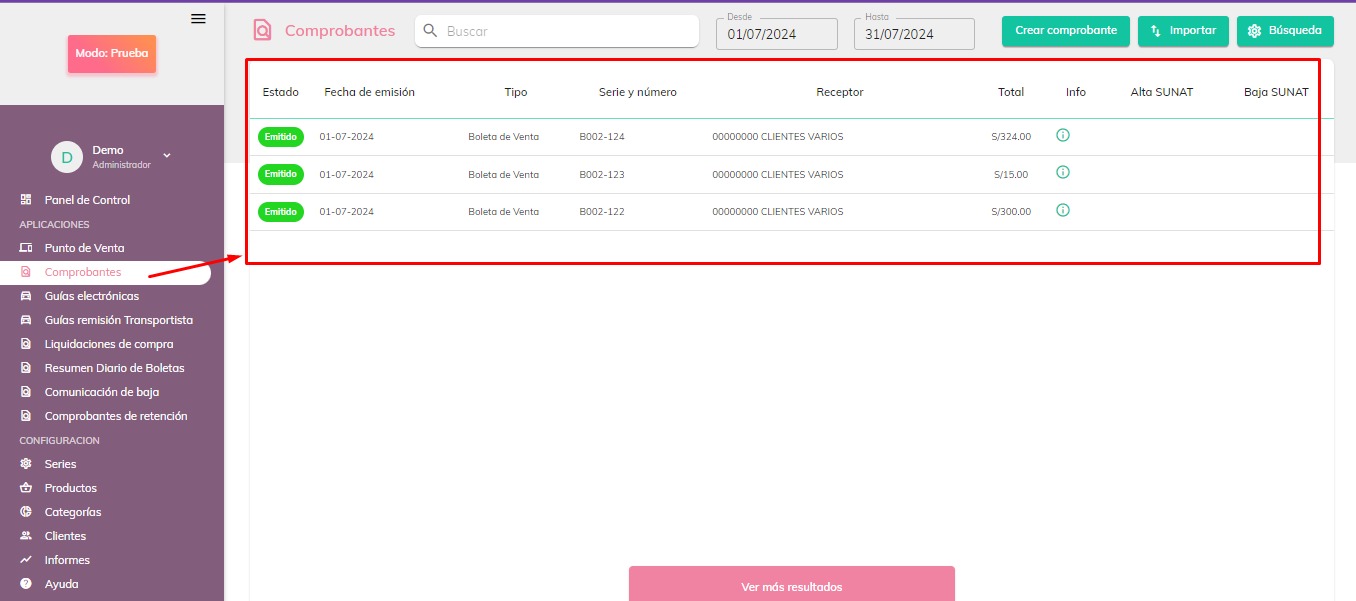Image resolution: width=1356 pixels, height=601 pixels.
Task: Open Punto de Venta in sidebar
Action: point(84,248)
